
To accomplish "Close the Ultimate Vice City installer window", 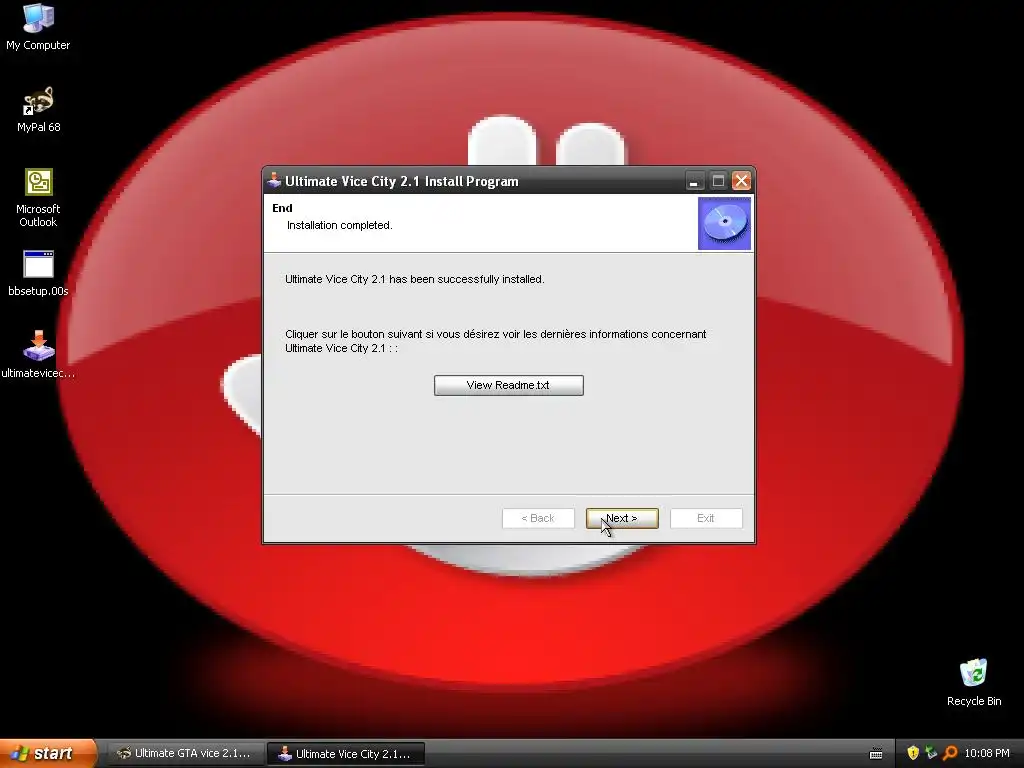I will [x=741, y=181].
